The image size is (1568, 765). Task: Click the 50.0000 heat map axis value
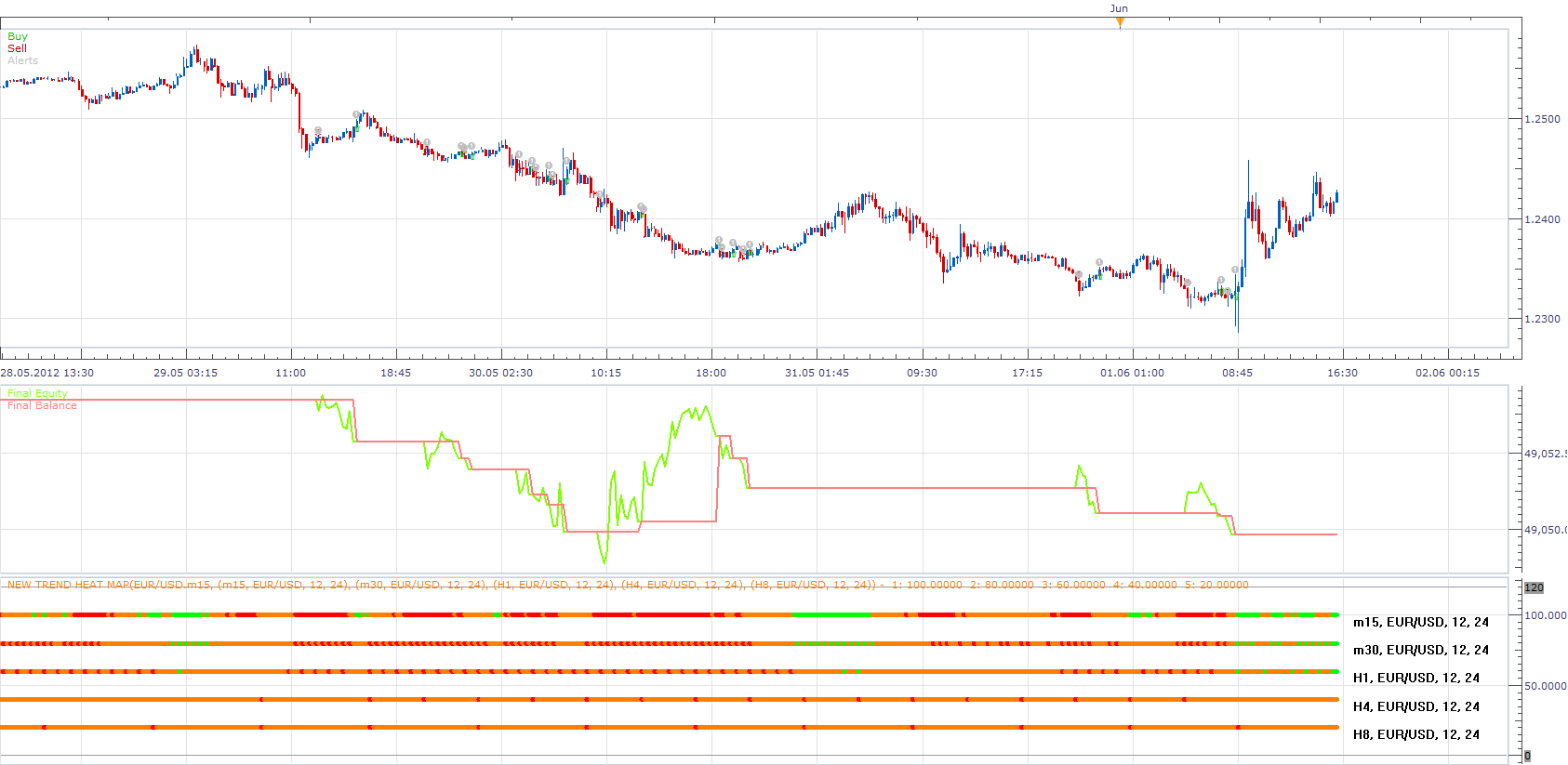[x=1545, y=686]
